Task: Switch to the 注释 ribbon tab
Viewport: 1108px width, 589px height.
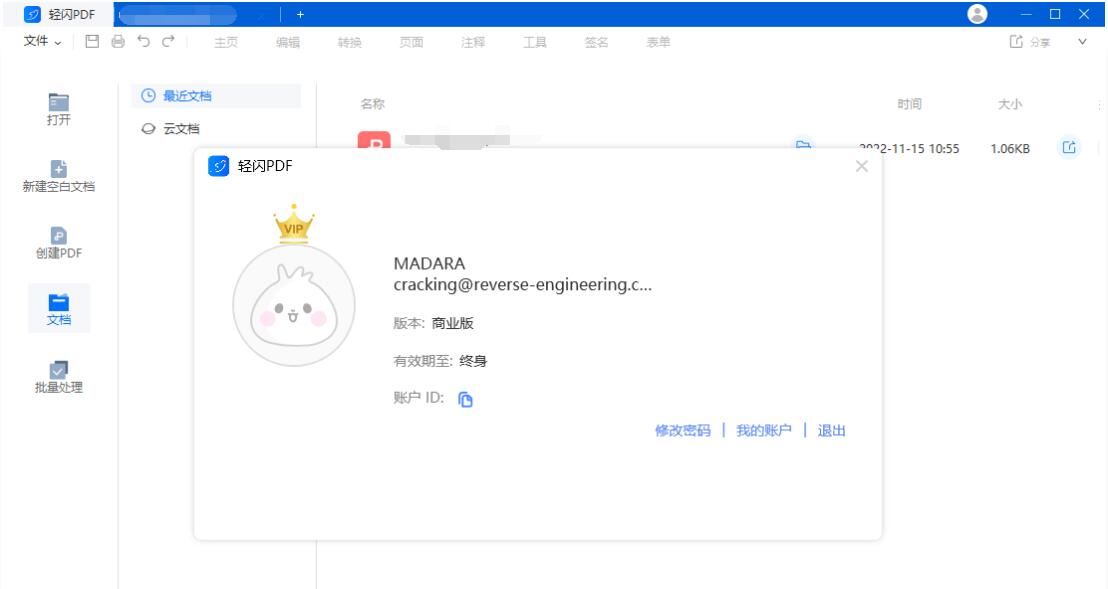Action: [471, 42]
